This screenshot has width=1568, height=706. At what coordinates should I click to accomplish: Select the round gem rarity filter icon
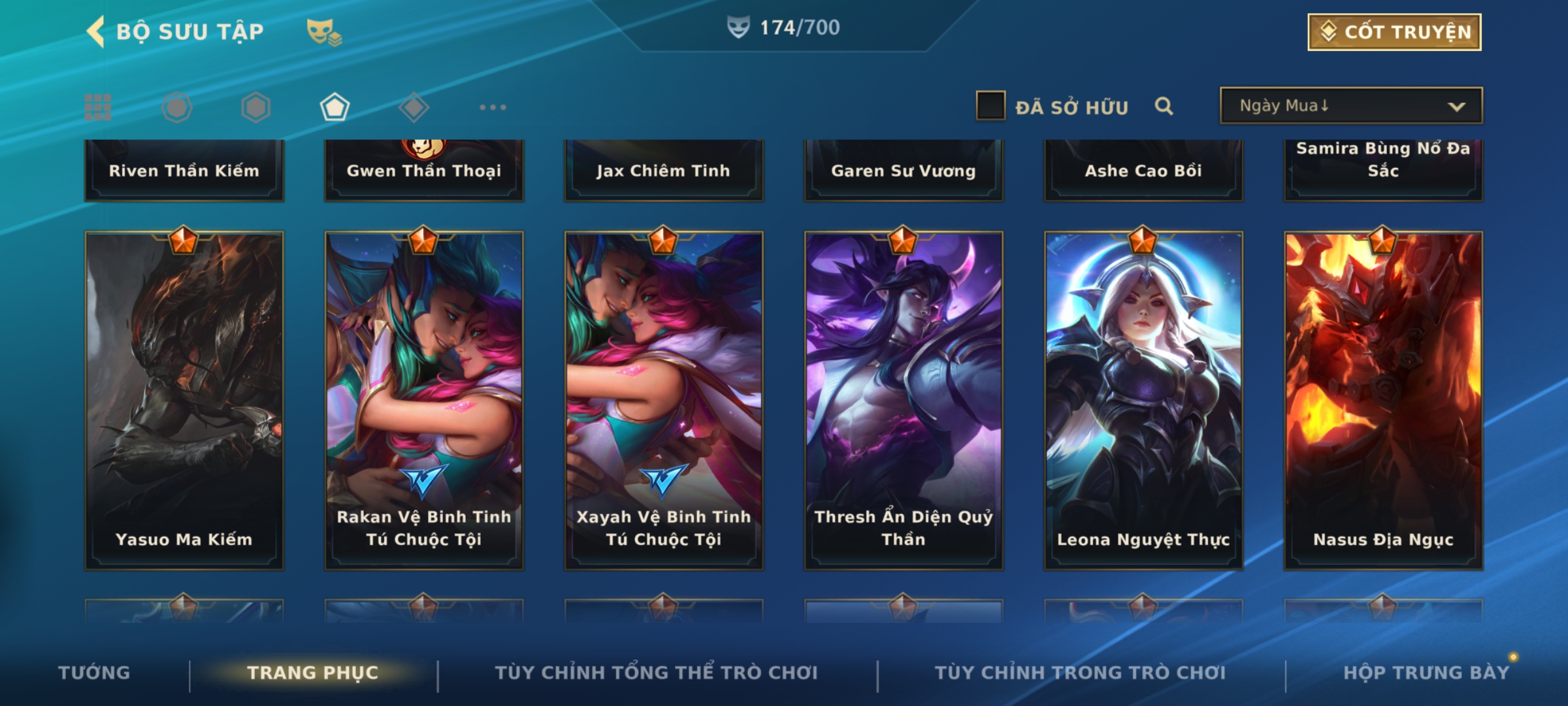point(177,107)
